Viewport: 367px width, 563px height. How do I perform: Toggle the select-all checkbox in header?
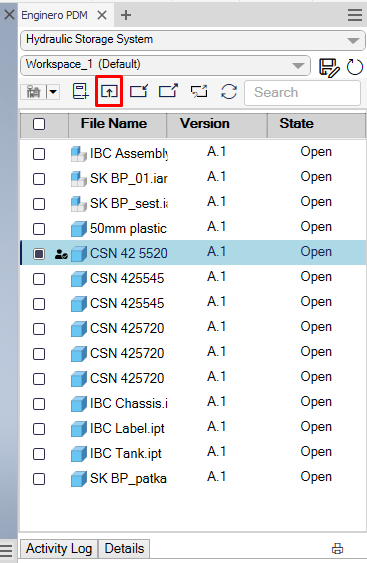pyautogui.click(x=39, y=124)
